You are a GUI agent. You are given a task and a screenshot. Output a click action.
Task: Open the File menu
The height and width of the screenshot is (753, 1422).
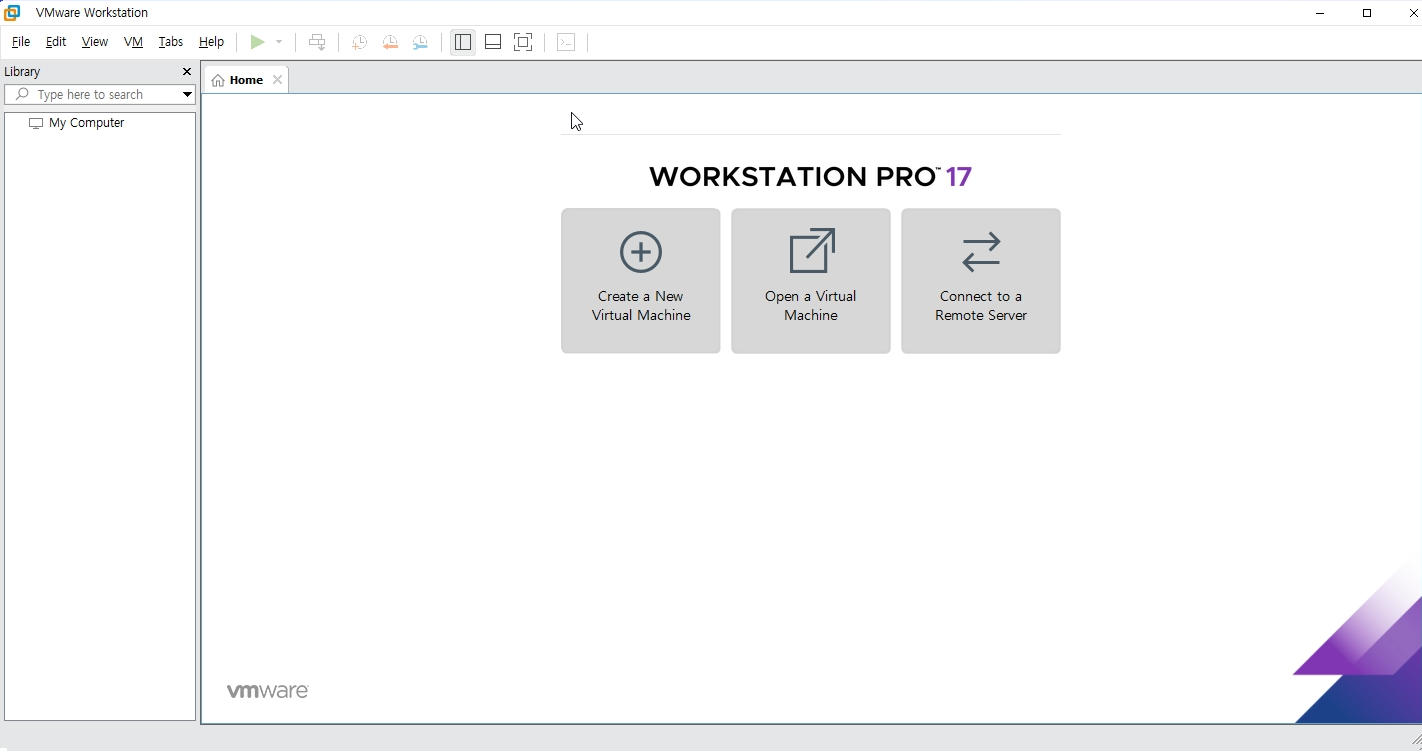(21, 42)
